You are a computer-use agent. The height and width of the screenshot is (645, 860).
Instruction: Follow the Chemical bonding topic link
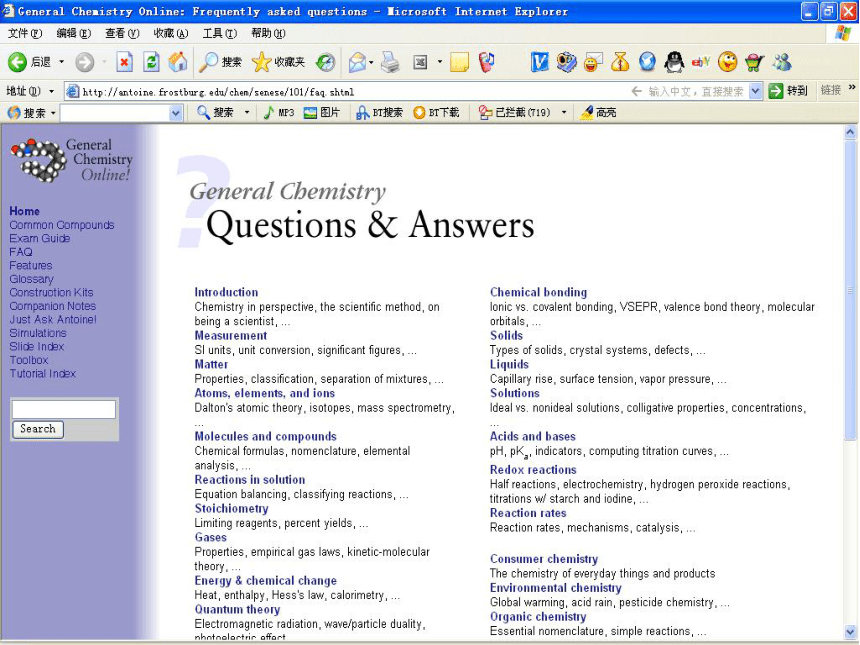(x=538, y=292)
